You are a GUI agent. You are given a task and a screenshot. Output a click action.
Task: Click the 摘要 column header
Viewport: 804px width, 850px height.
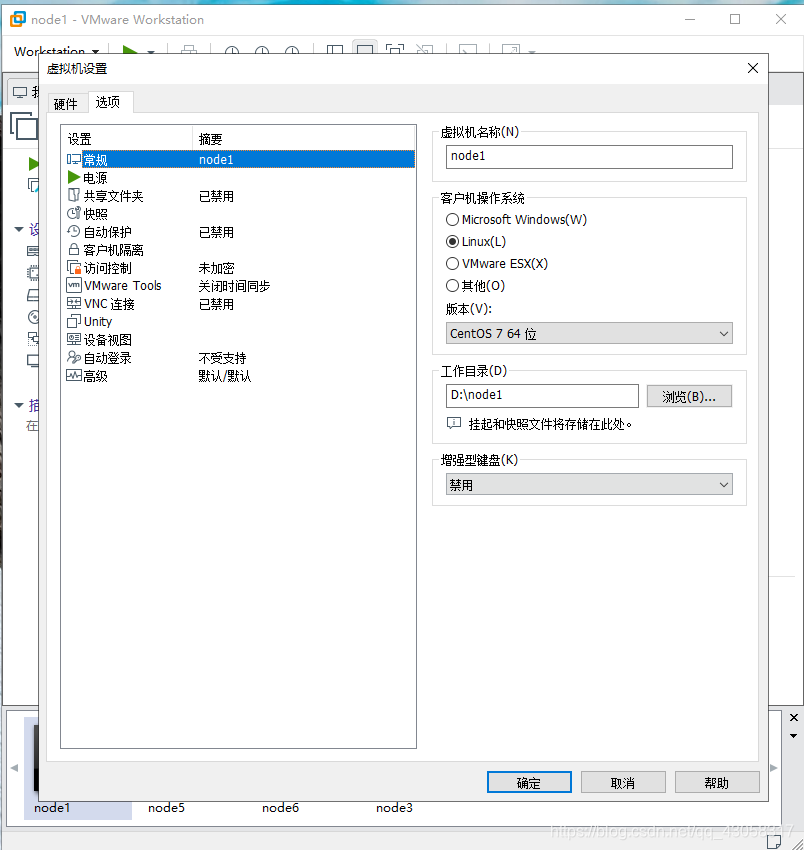304,139
